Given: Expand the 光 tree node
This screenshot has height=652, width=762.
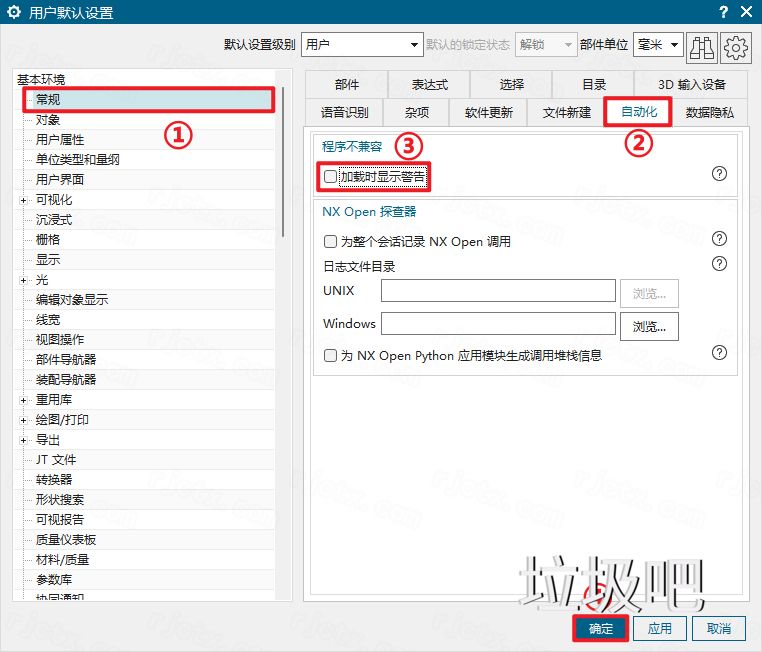Looking at the screenshot, I should 23,280.
